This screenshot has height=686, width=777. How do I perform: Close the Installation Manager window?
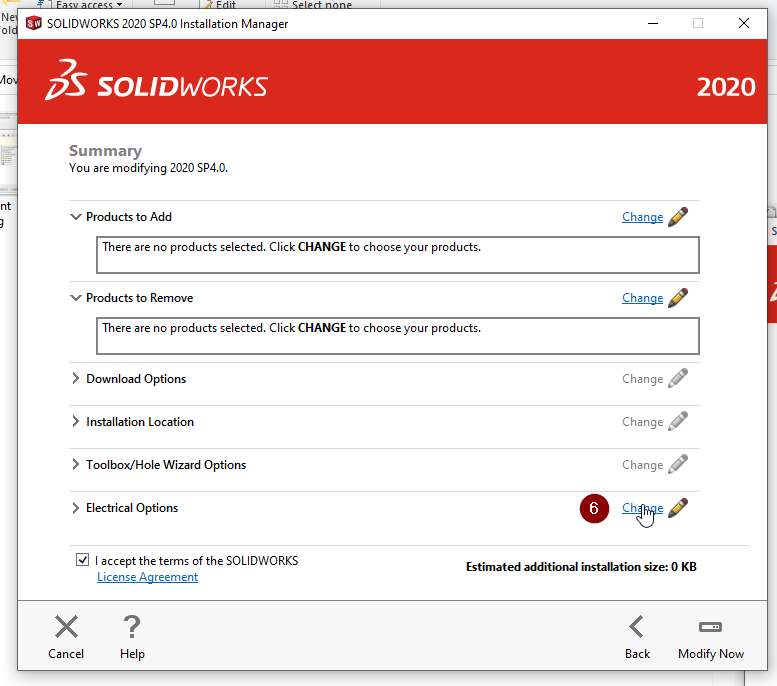[x=743, y=23]
